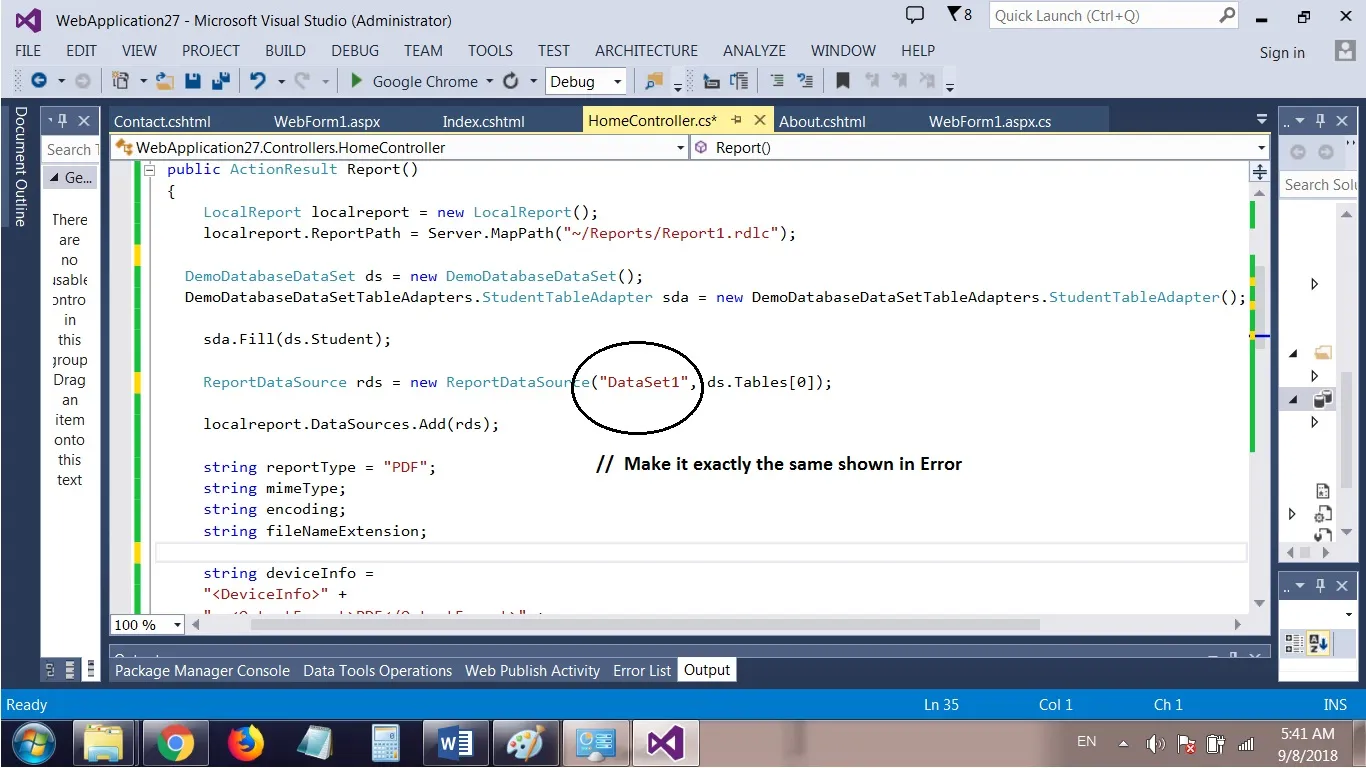Click the Refresh browser icon
Image resolution: width=1366 pixels, height=768 pixels.
point(511,81)
